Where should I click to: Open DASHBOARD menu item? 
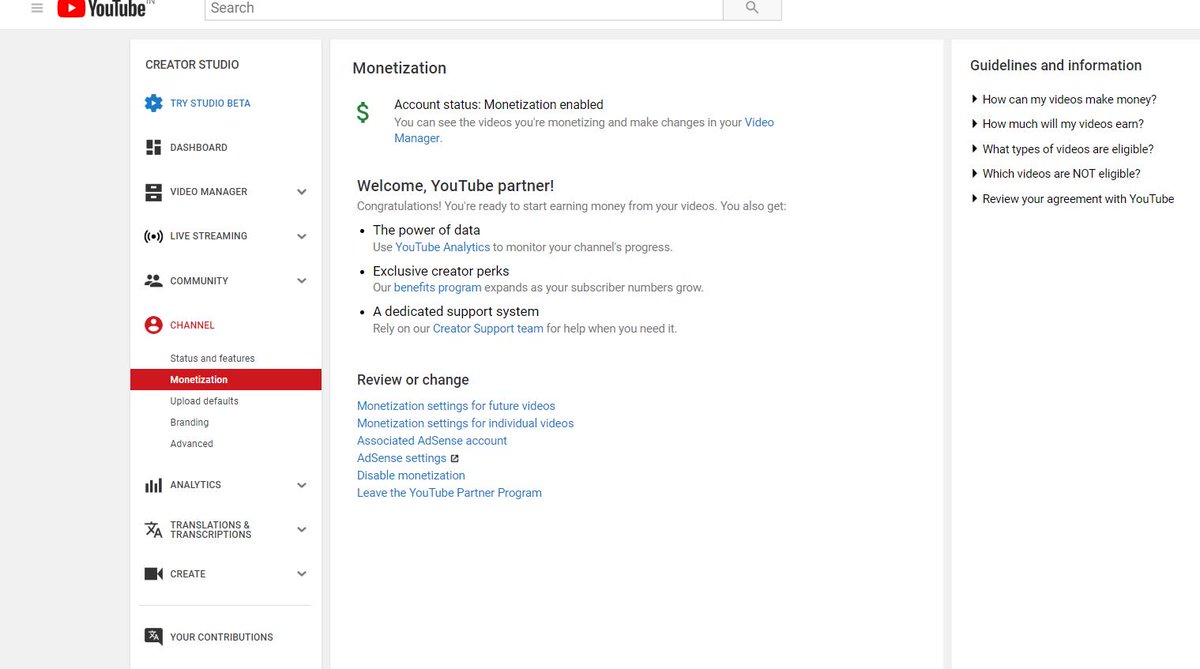pos(198,147)
